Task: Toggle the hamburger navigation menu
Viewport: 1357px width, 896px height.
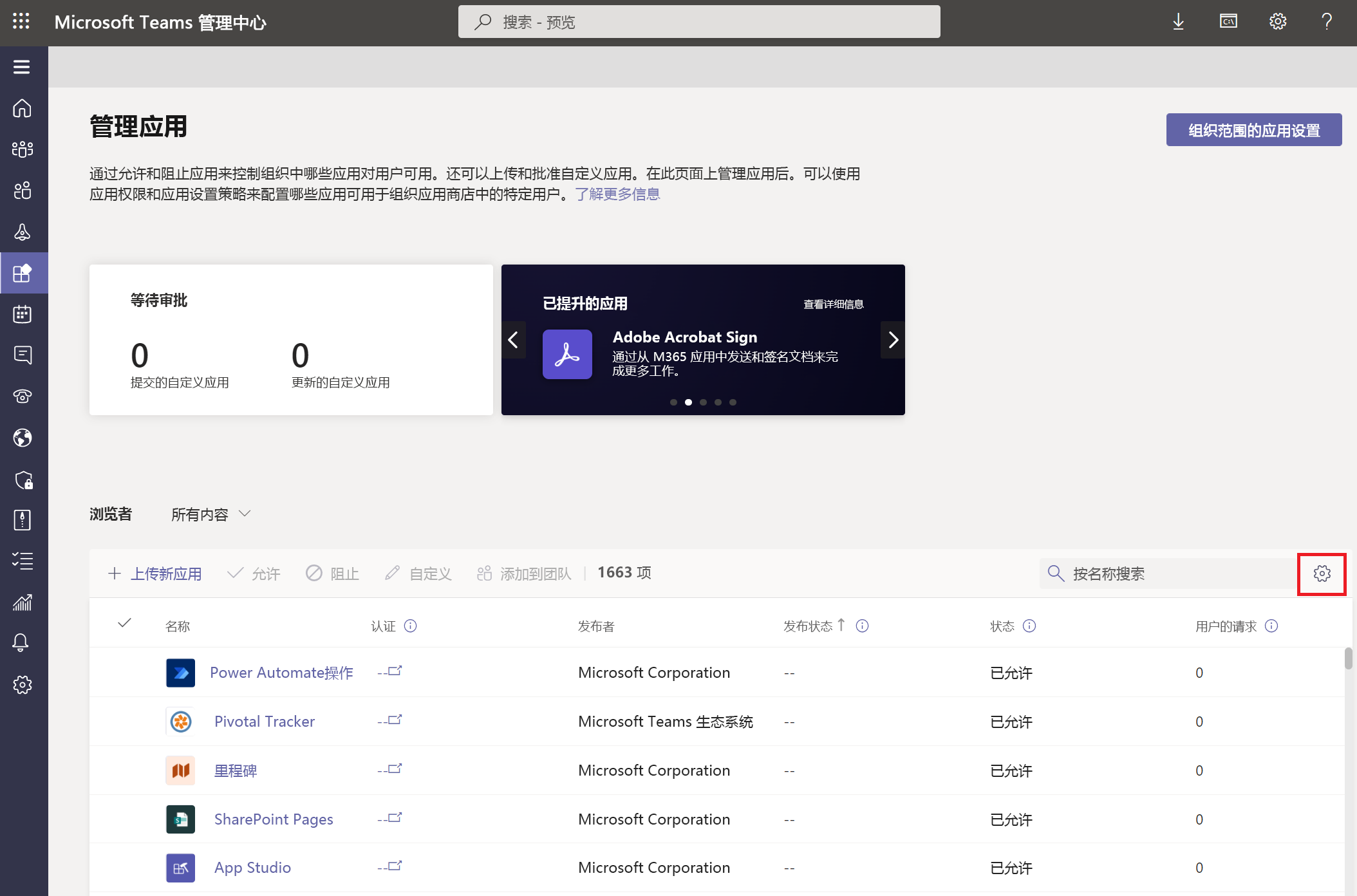Action: coord(22,67)
